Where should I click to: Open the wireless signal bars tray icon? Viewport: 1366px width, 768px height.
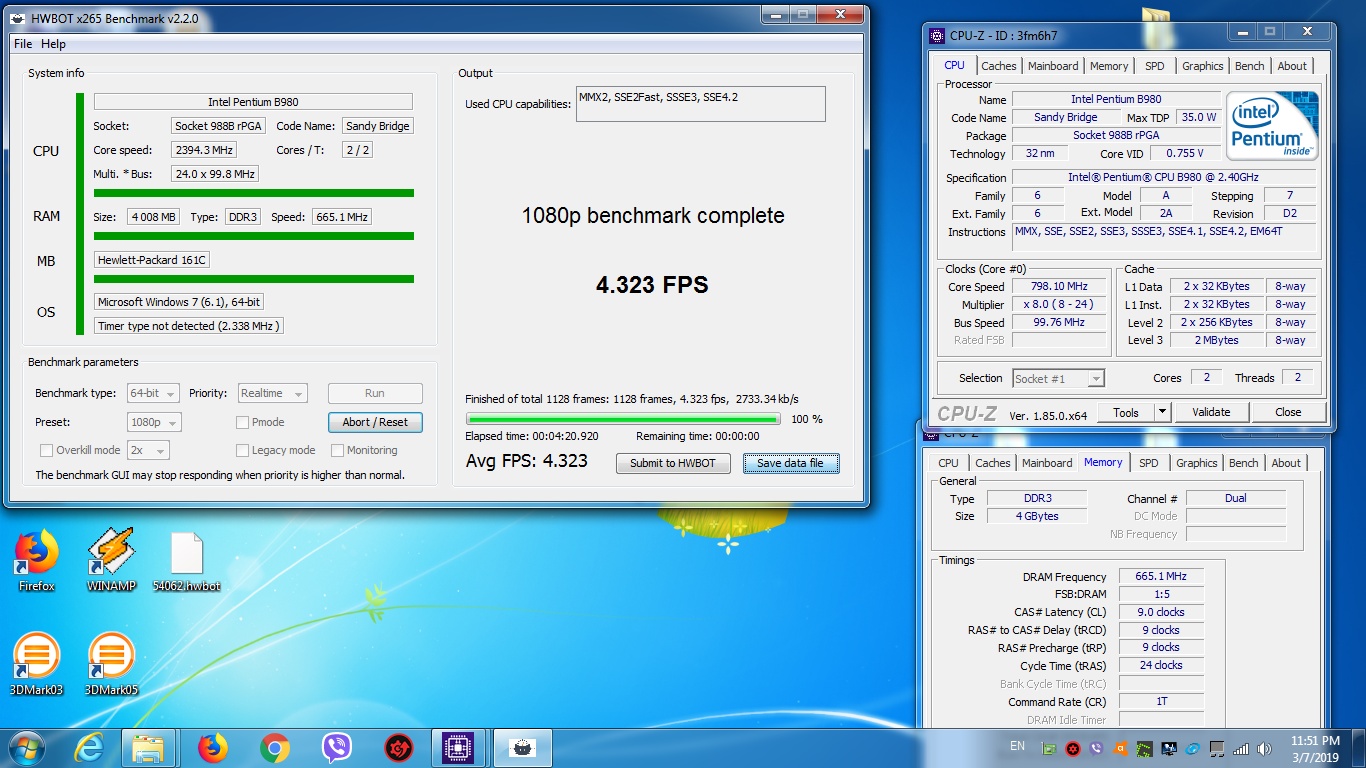(x=1241, y=748)
